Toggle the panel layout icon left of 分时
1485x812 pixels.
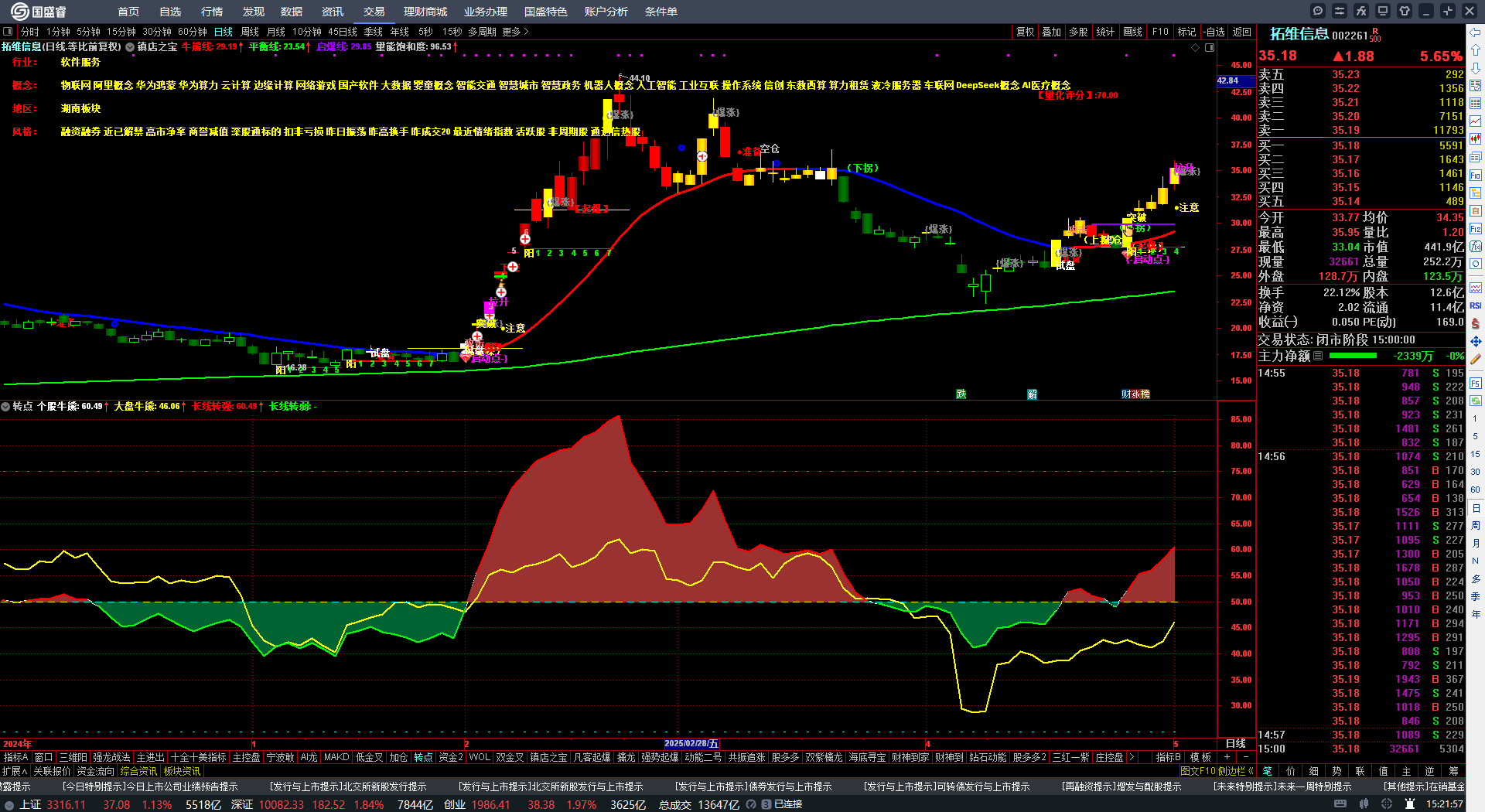[x=8, y=32]
